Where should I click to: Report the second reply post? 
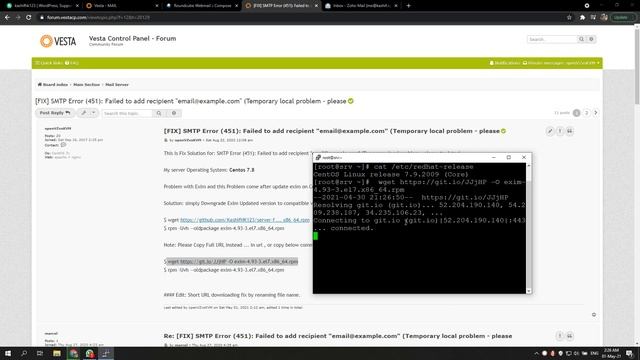[x=560, y=336]
